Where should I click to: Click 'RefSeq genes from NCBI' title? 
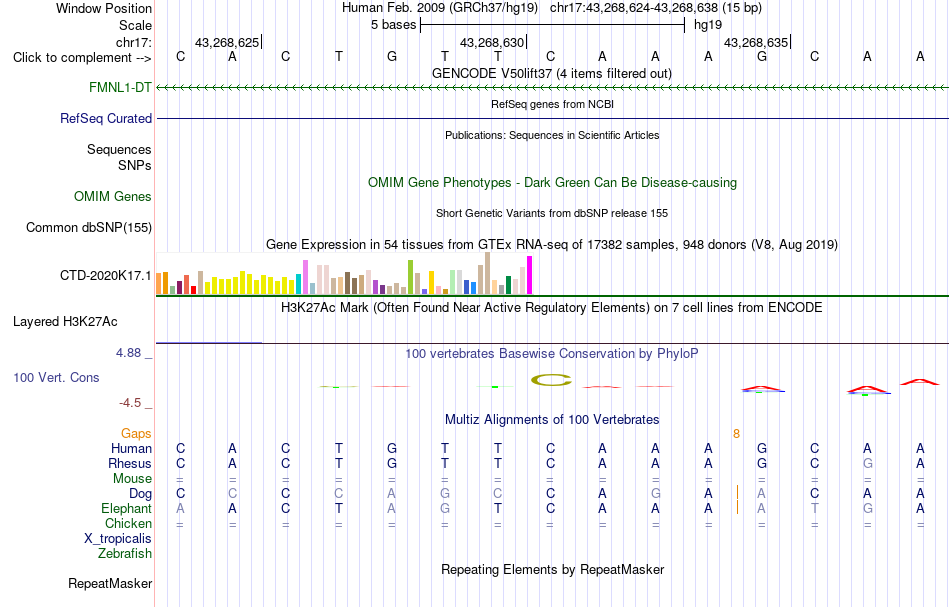(553, 104)
